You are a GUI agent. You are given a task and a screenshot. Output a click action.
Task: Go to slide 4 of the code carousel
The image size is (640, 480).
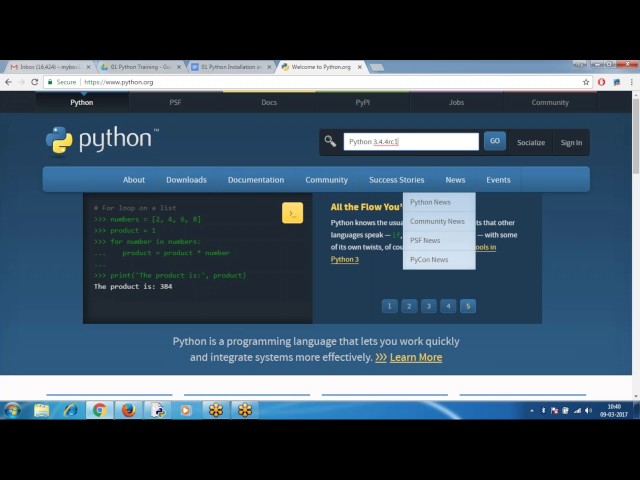(448, 306)
